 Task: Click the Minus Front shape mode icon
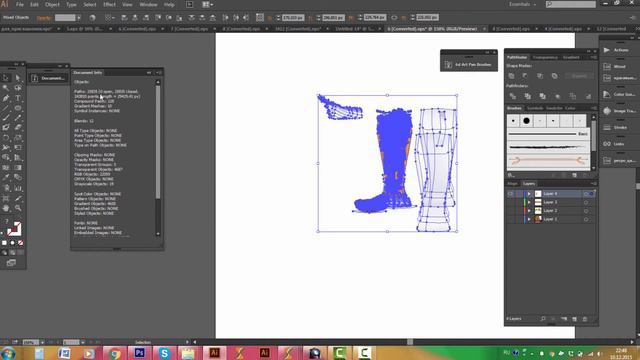525,76
